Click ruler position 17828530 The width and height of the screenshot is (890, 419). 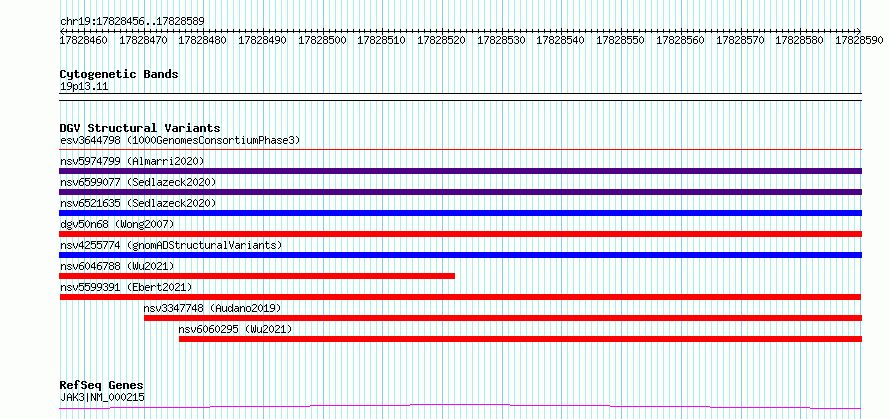coord(501,40)
